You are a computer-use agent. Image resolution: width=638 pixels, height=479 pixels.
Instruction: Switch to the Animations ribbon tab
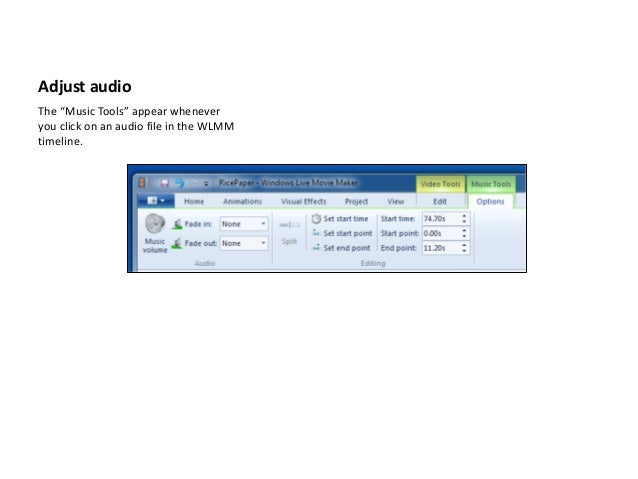point(243,201)
